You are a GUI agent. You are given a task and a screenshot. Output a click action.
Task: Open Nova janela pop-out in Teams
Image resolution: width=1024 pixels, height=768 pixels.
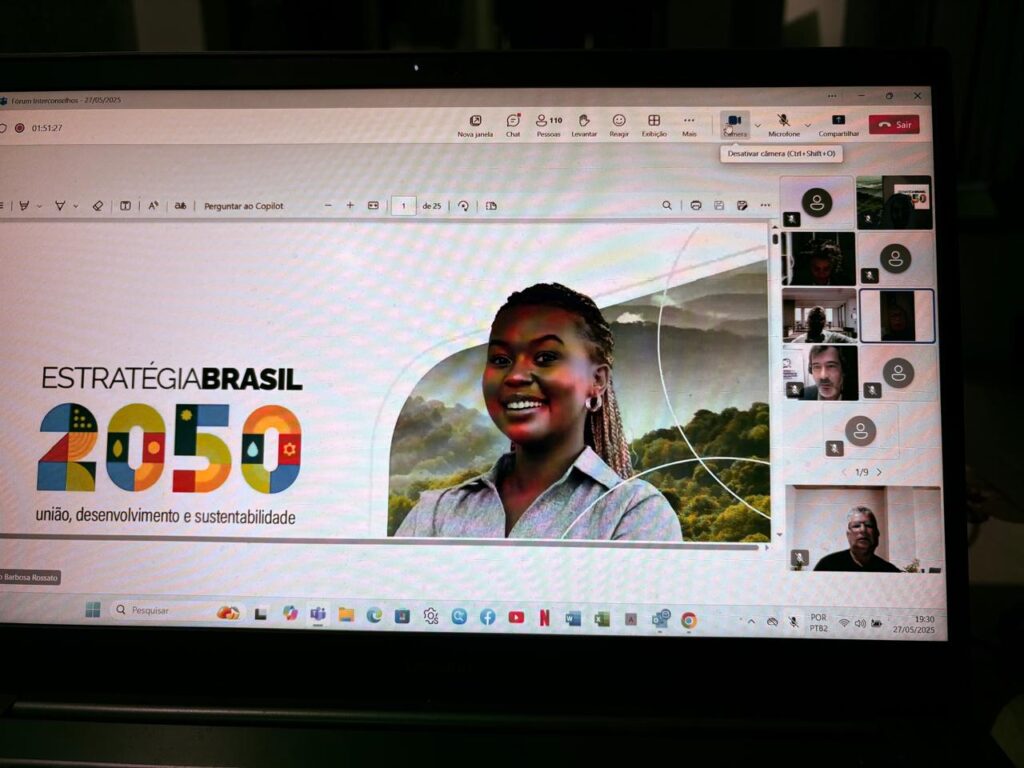pos(475,125)
